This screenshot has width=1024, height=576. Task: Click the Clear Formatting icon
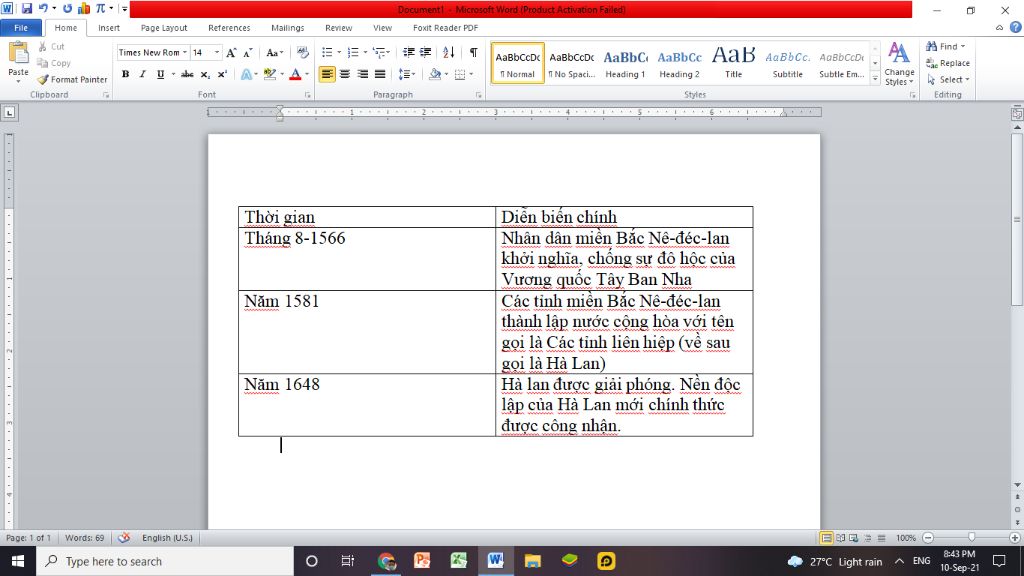[x=302, y=52]
